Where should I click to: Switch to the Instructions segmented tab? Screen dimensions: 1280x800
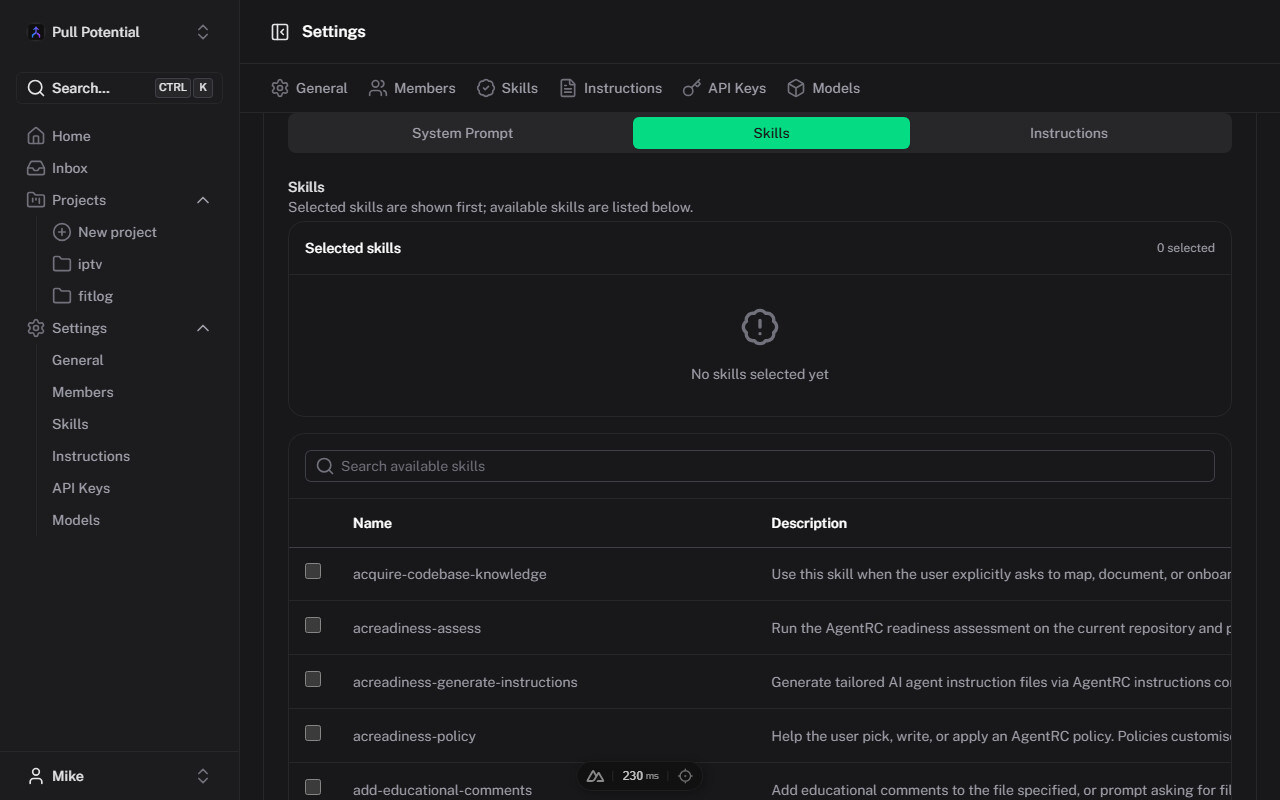(x=1069, y=133)
